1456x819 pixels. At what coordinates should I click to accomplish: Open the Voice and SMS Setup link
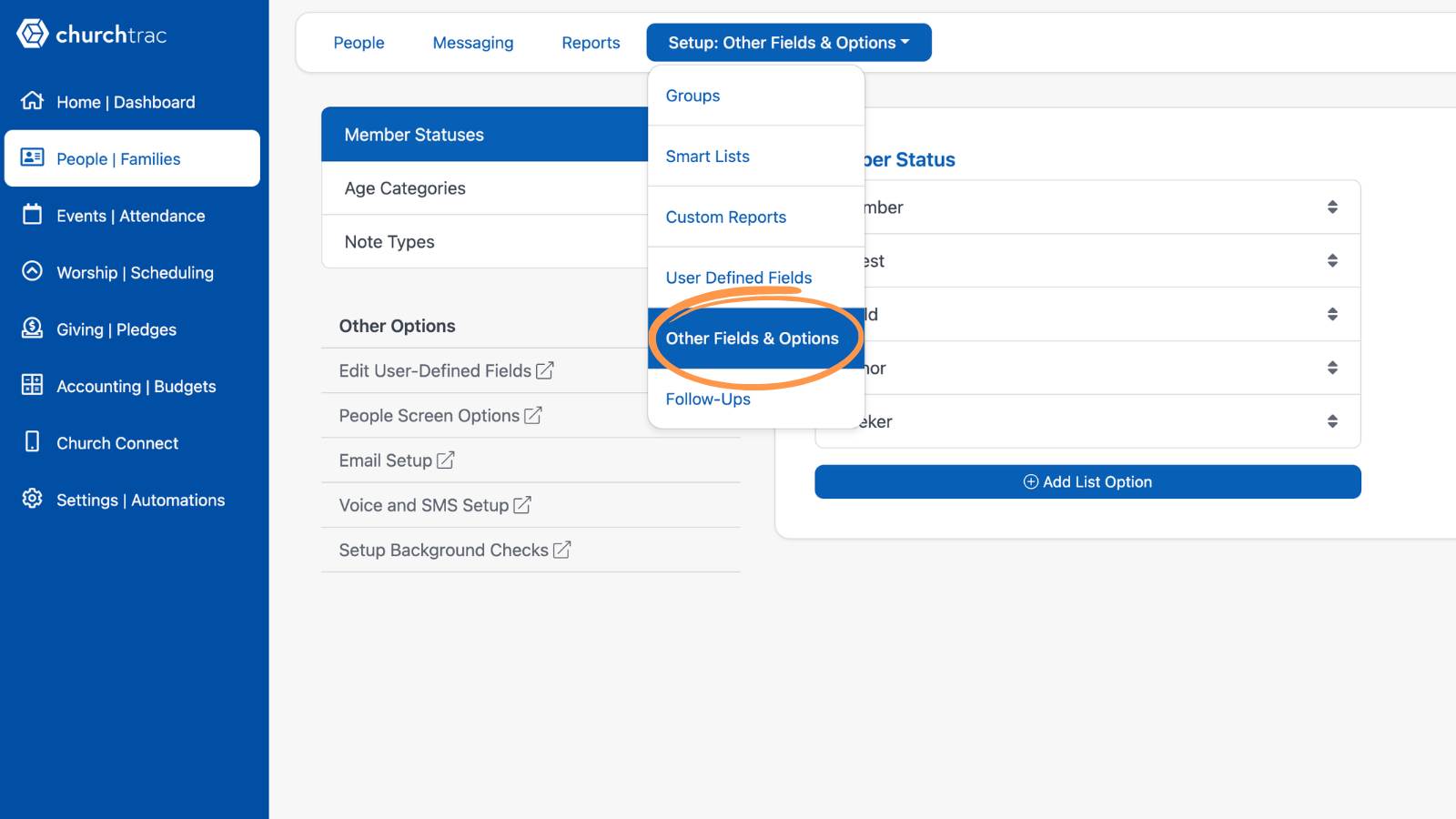click(435, 505)
